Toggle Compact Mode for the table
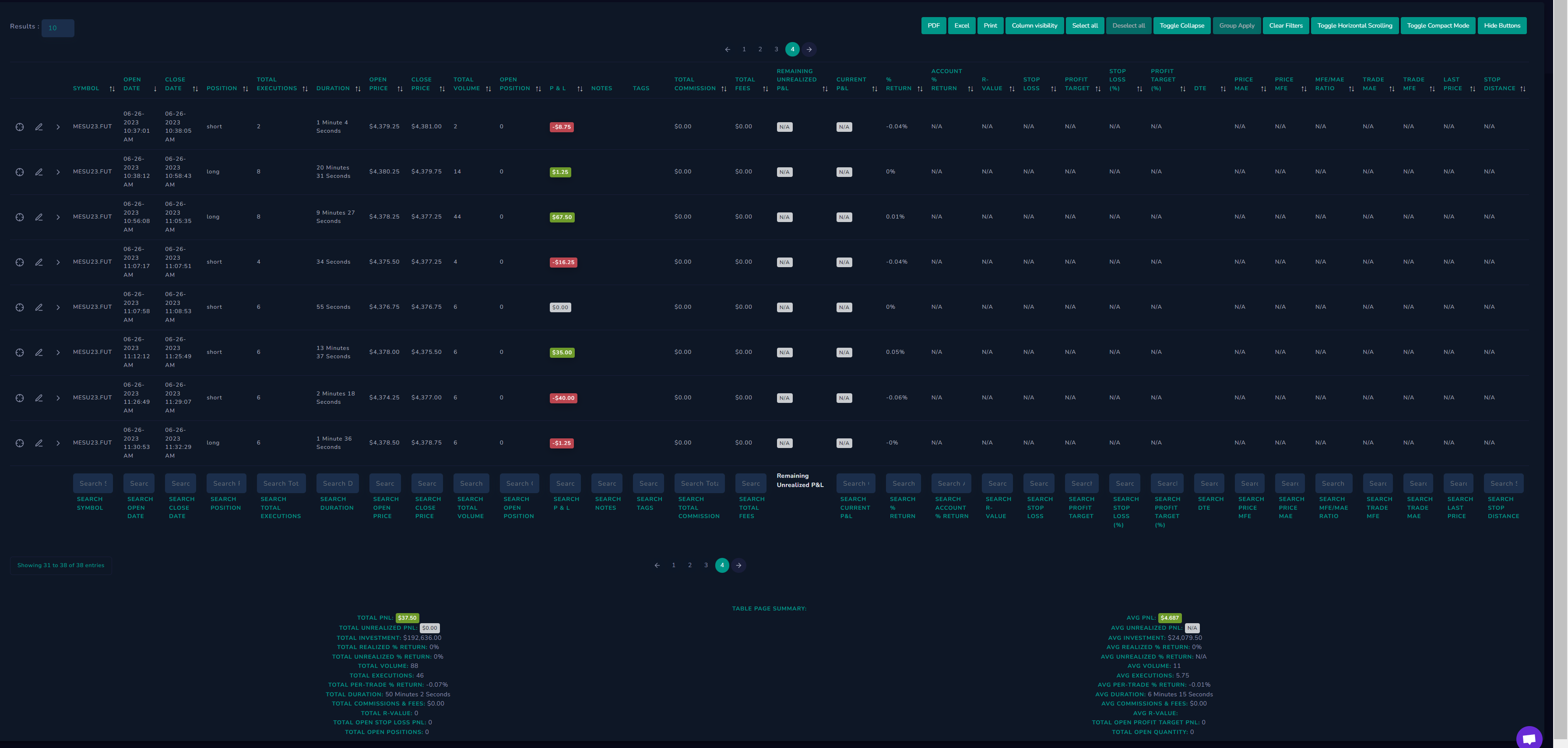 [x=1438, y=25]
